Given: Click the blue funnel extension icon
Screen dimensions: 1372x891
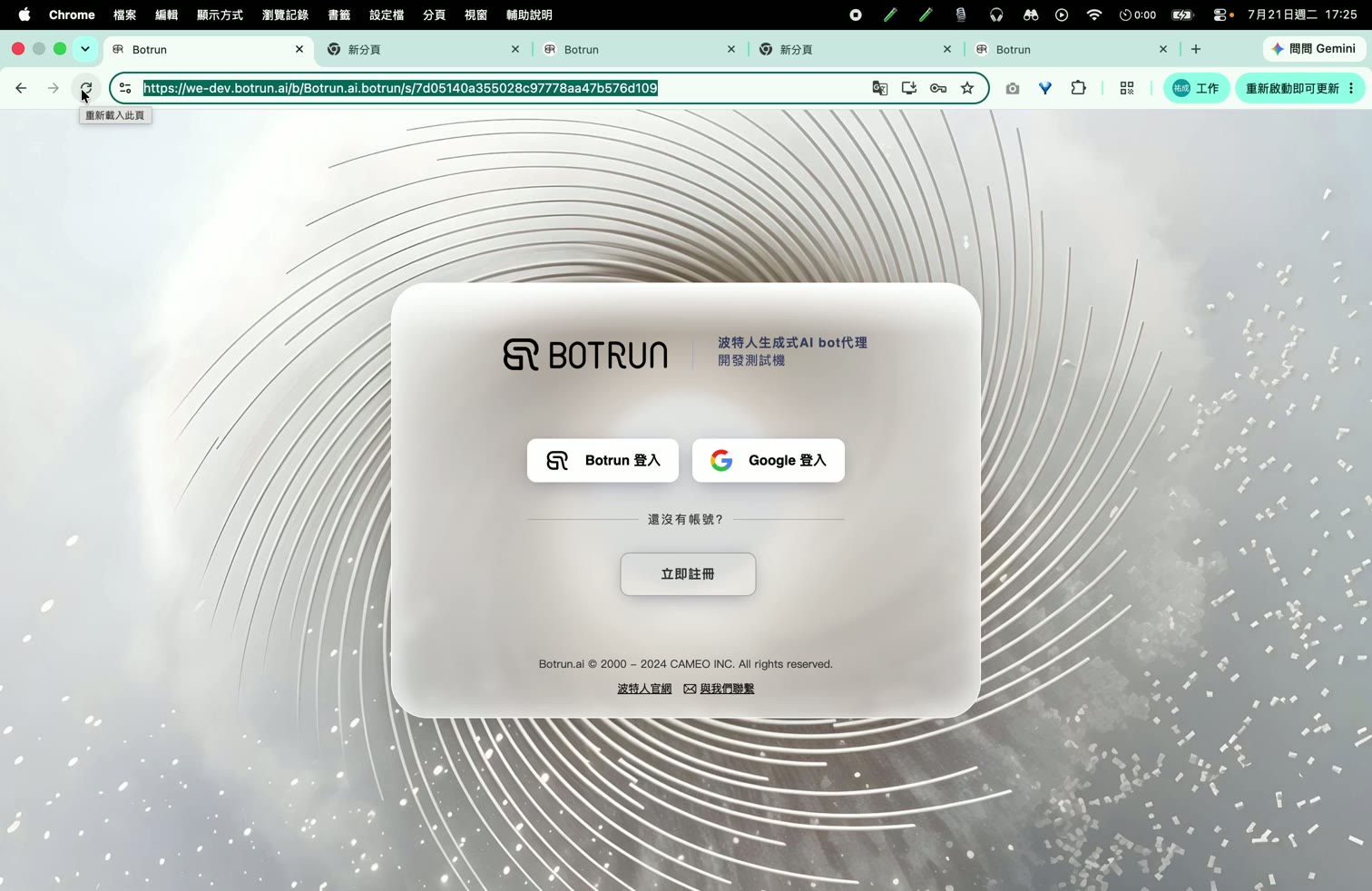Looking at the screenshot, I should point(1045,88).
